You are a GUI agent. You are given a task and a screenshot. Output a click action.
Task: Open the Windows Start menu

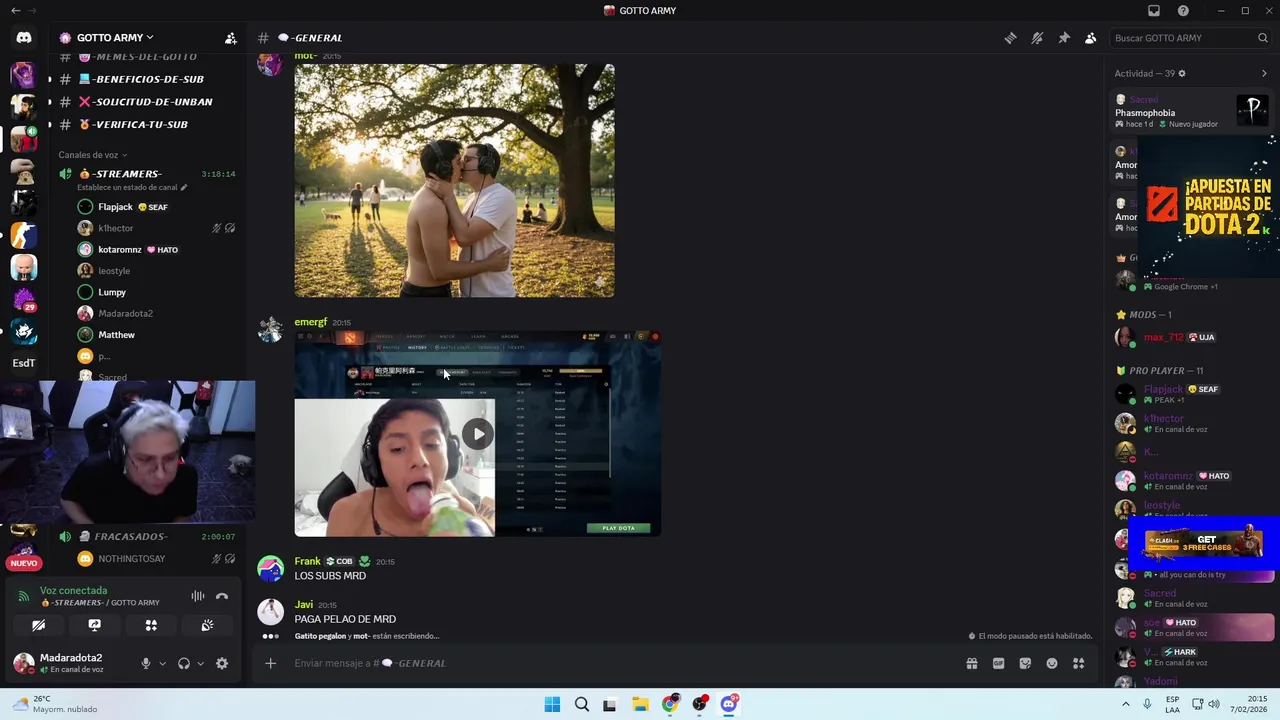pos(552,704)
